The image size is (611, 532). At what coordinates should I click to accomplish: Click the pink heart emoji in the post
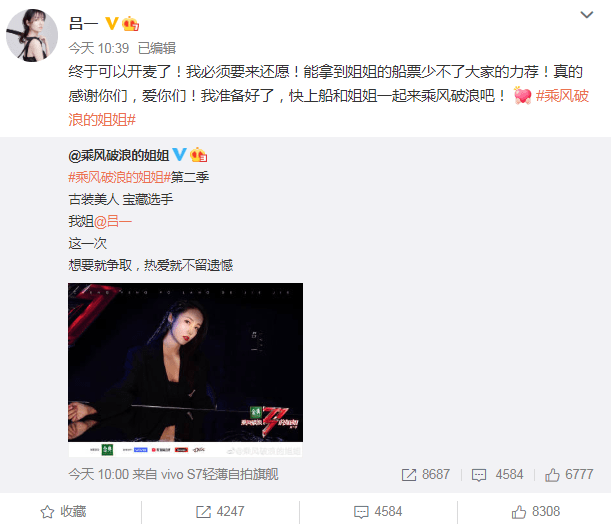tap(522, 95)
